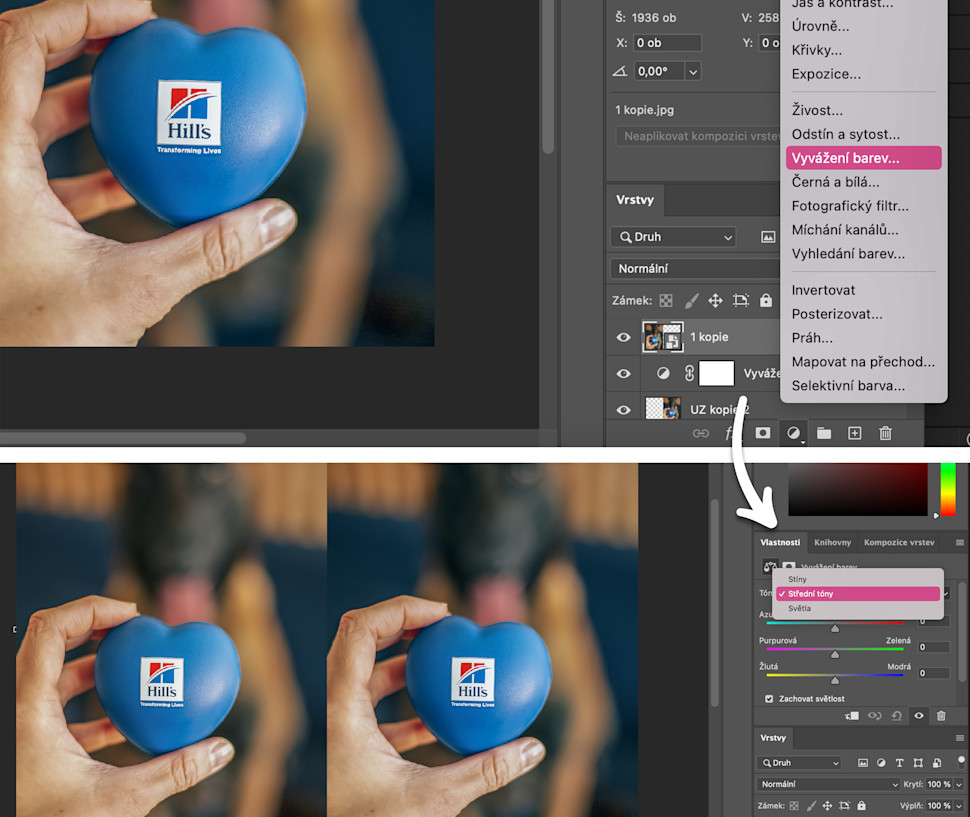
Task: View previous state icon in Vlastnosti
Action: coord(874,716)
